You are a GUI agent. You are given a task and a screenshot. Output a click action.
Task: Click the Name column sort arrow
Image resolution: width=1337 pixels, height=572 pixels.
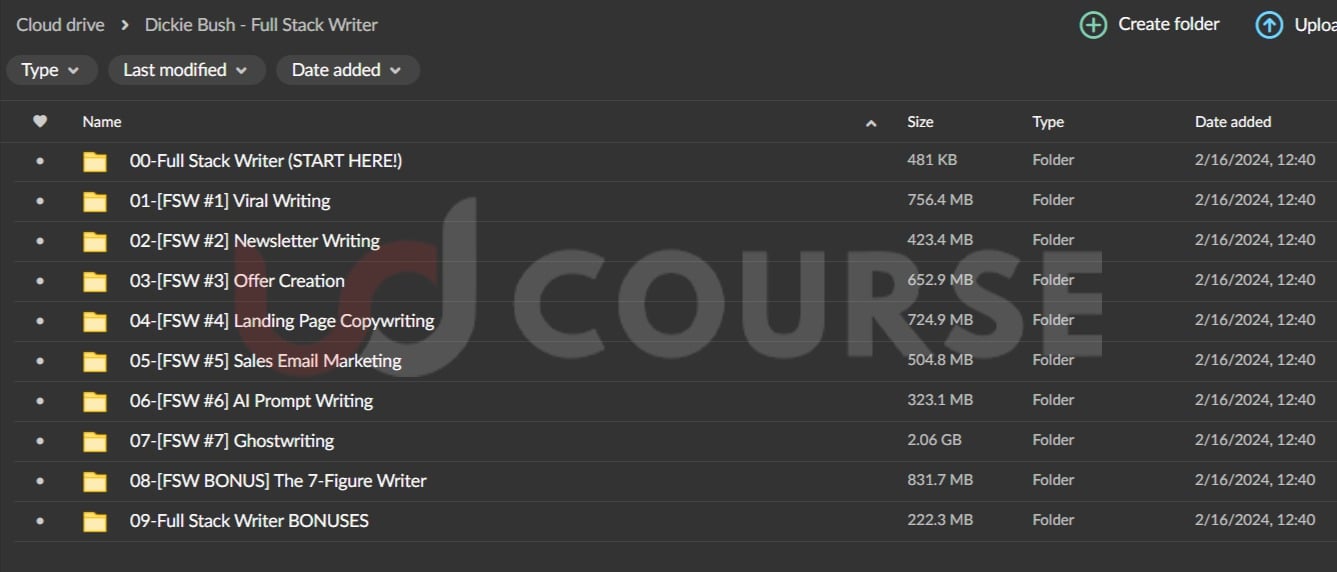(x=871, y=123)
